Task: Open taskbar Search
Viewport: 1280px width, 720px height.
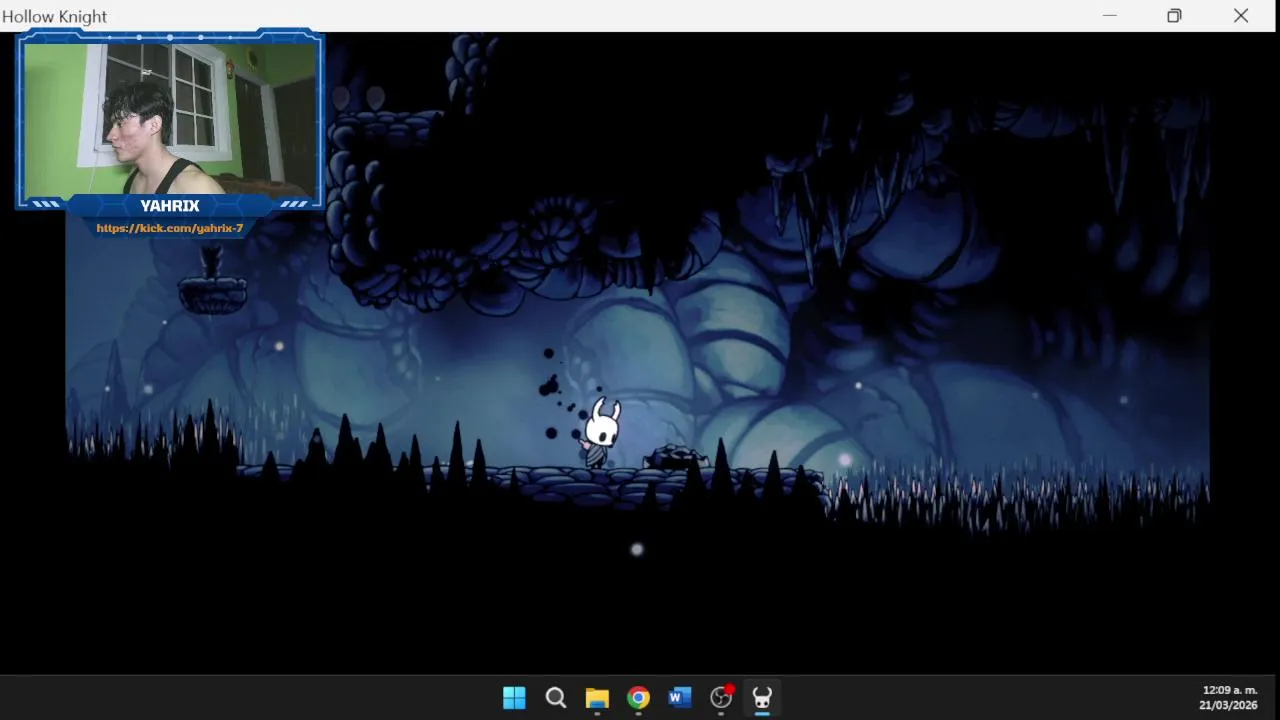Action: click(556, 697)
